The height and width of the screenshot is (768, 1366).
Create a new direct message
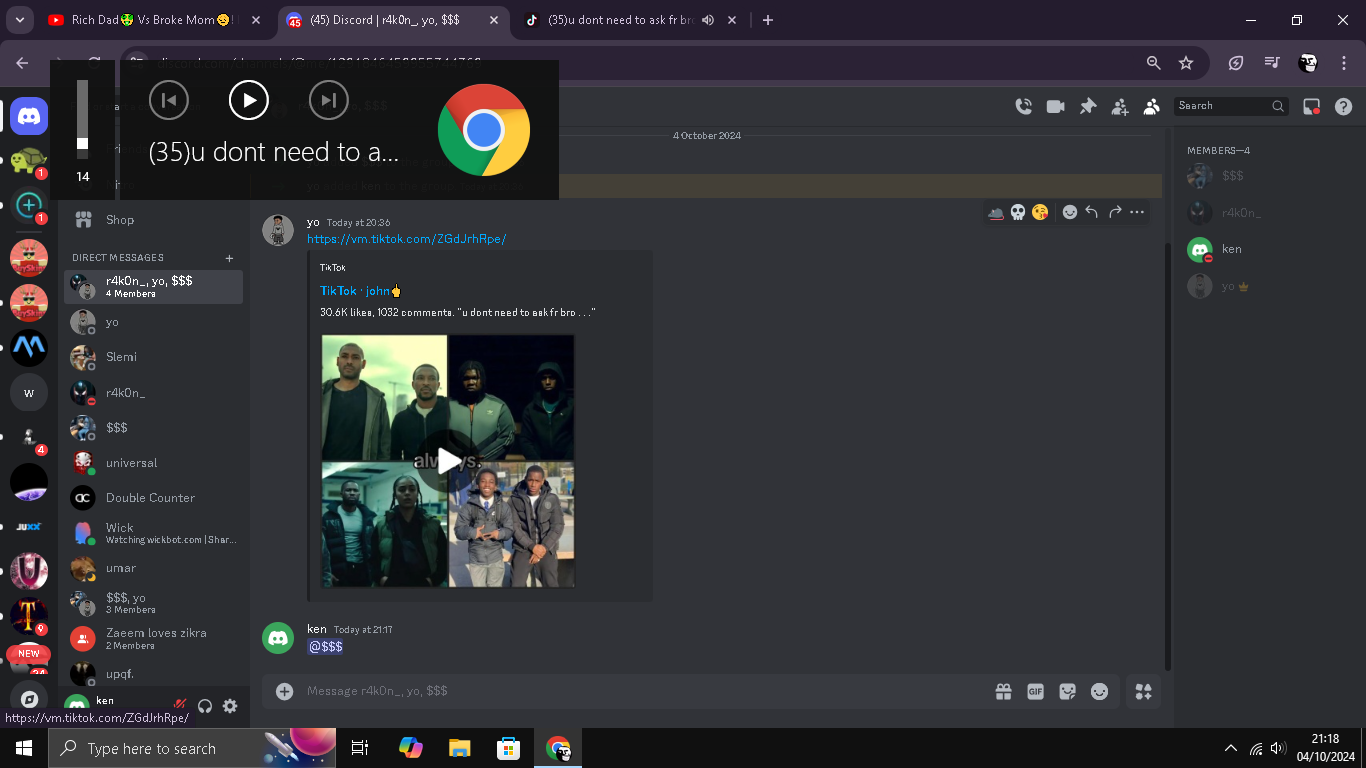tap(230, 258)
